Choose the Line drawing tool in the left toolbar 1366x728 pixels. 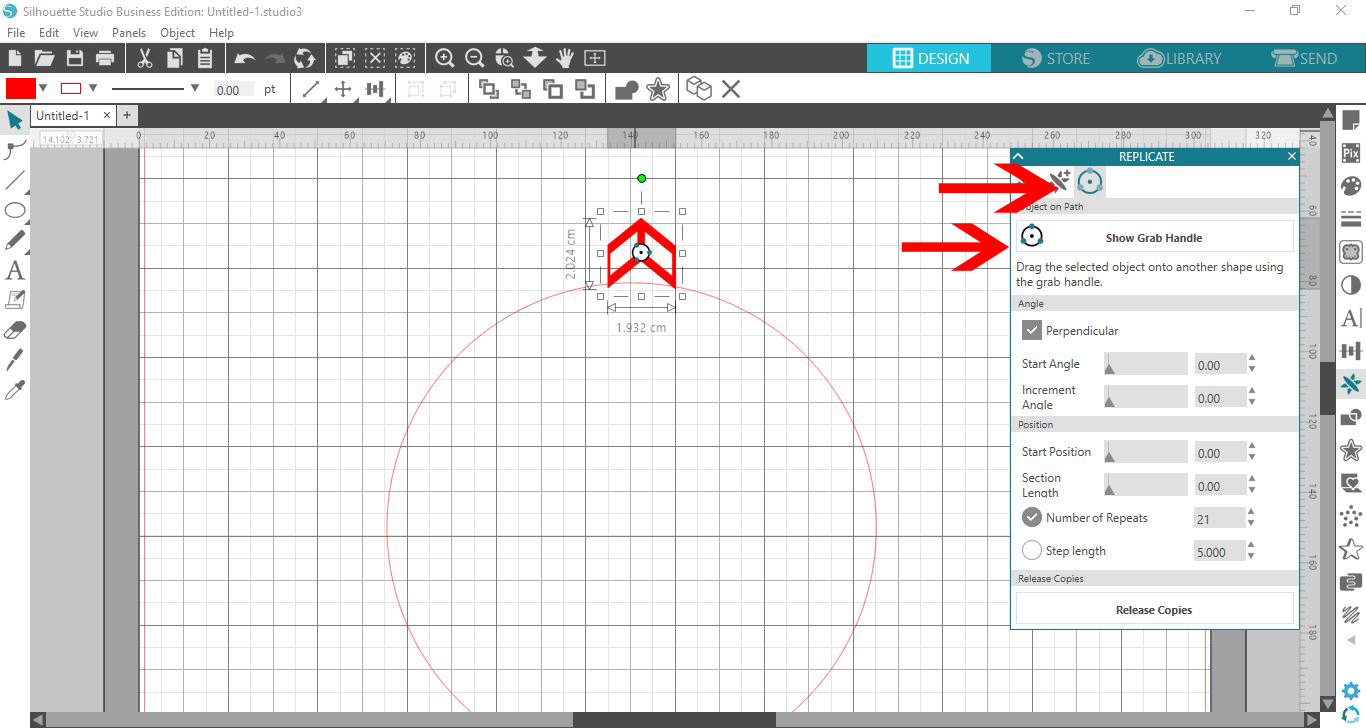(15, 180)
